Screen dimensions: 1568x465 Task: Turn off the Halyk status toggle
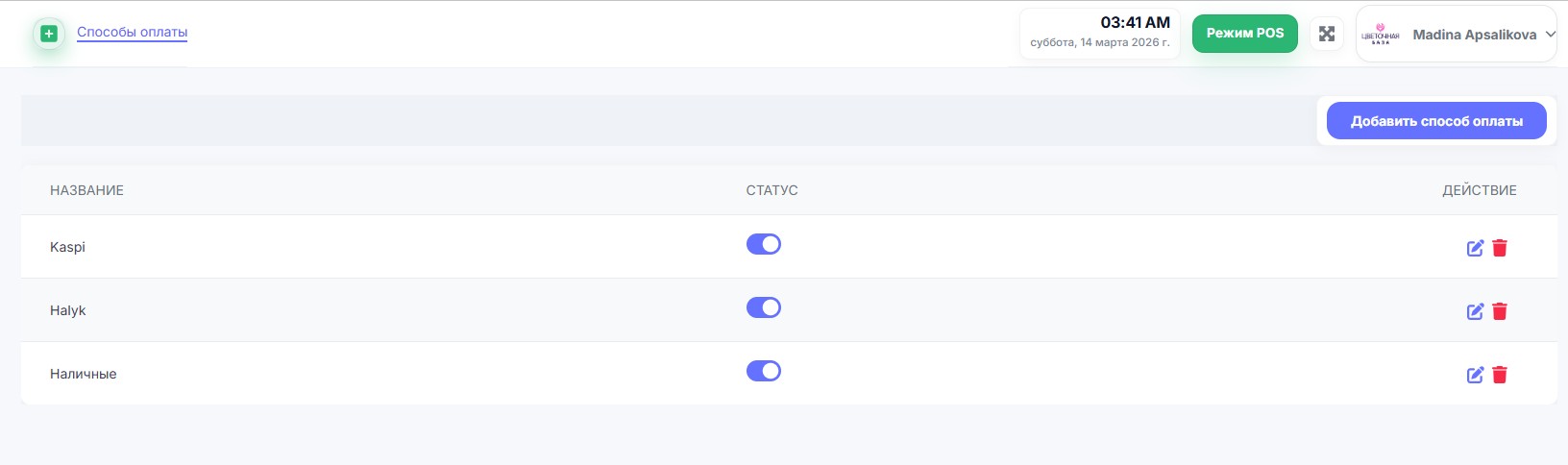pyautogui.click(x=764, y=308)
